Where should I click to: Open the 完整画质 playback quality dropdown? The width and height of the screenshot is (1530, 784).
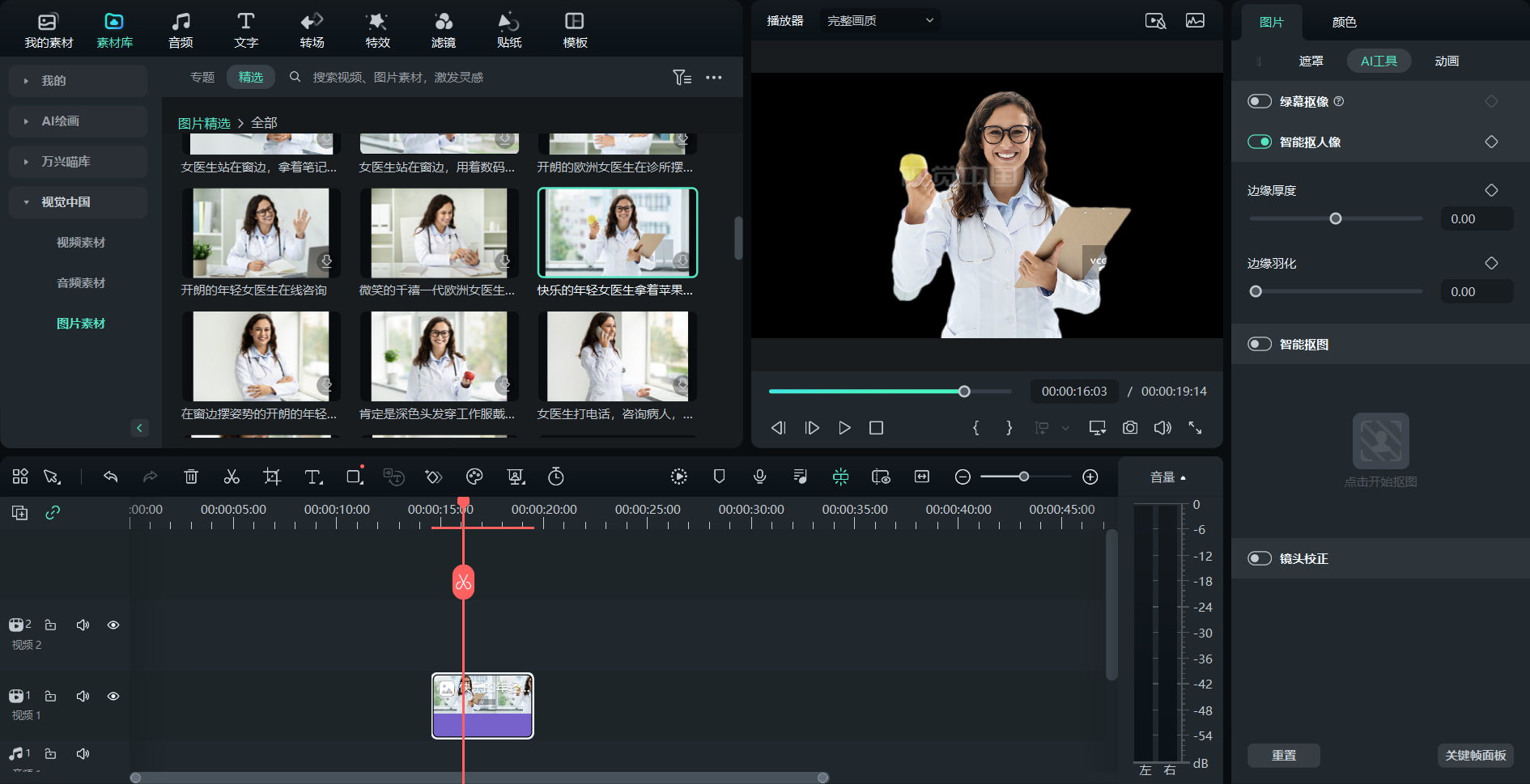(x=880, y=20)
